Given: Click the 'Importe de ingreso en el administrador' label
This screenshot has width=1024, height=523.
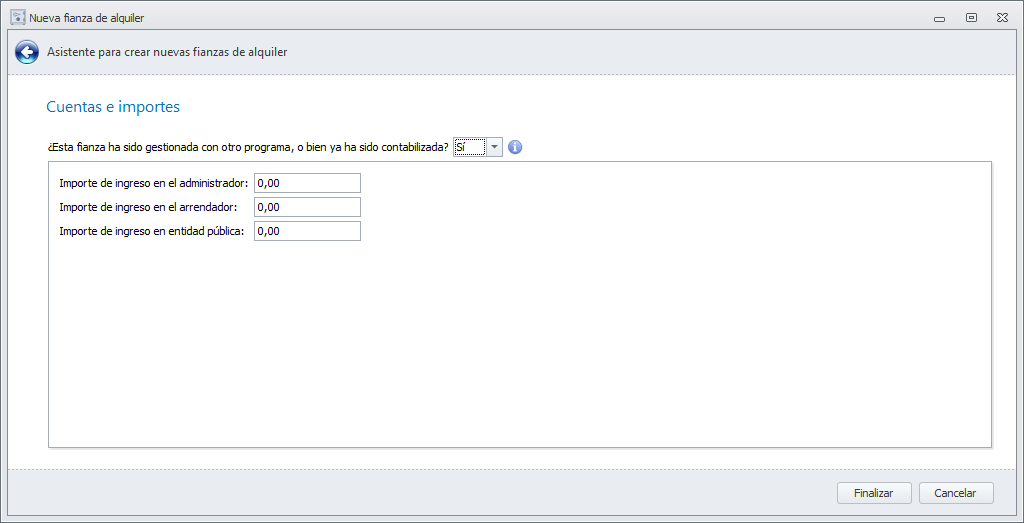Looking at the screenshot, I should (x=153, y=183).
